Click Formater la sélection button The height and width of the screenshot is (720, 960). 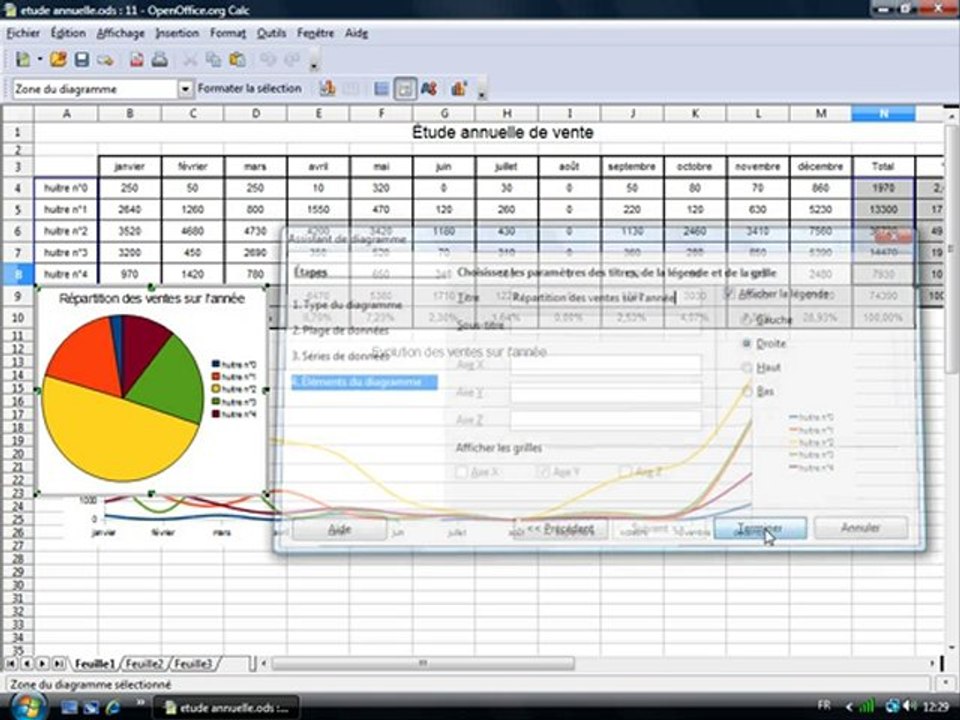click(249, 89)
